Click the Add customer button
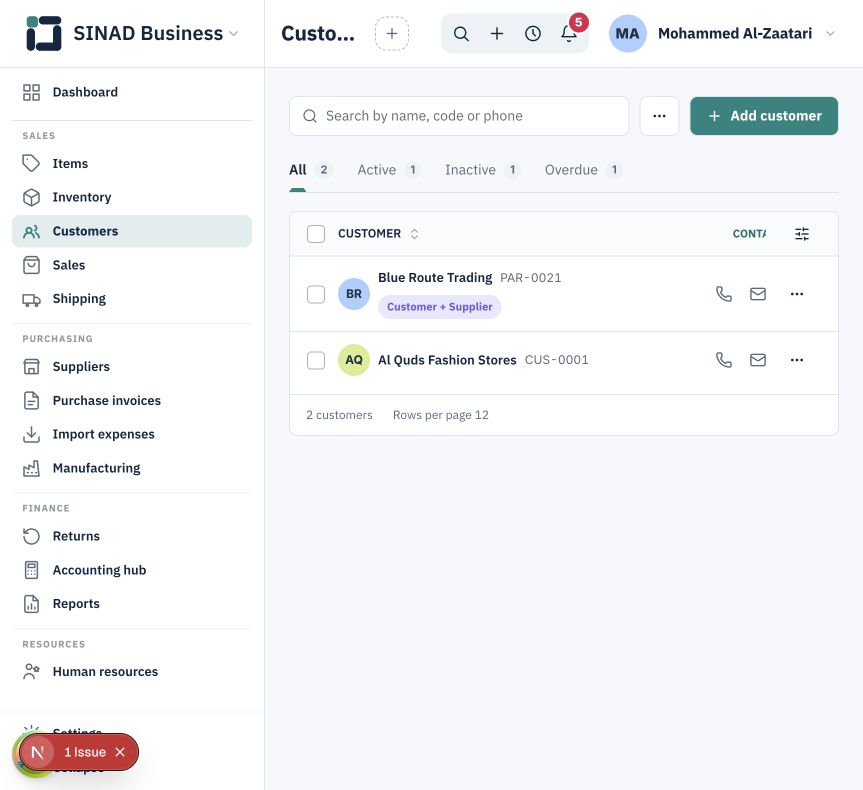863x790 pixels. point(764,116)
